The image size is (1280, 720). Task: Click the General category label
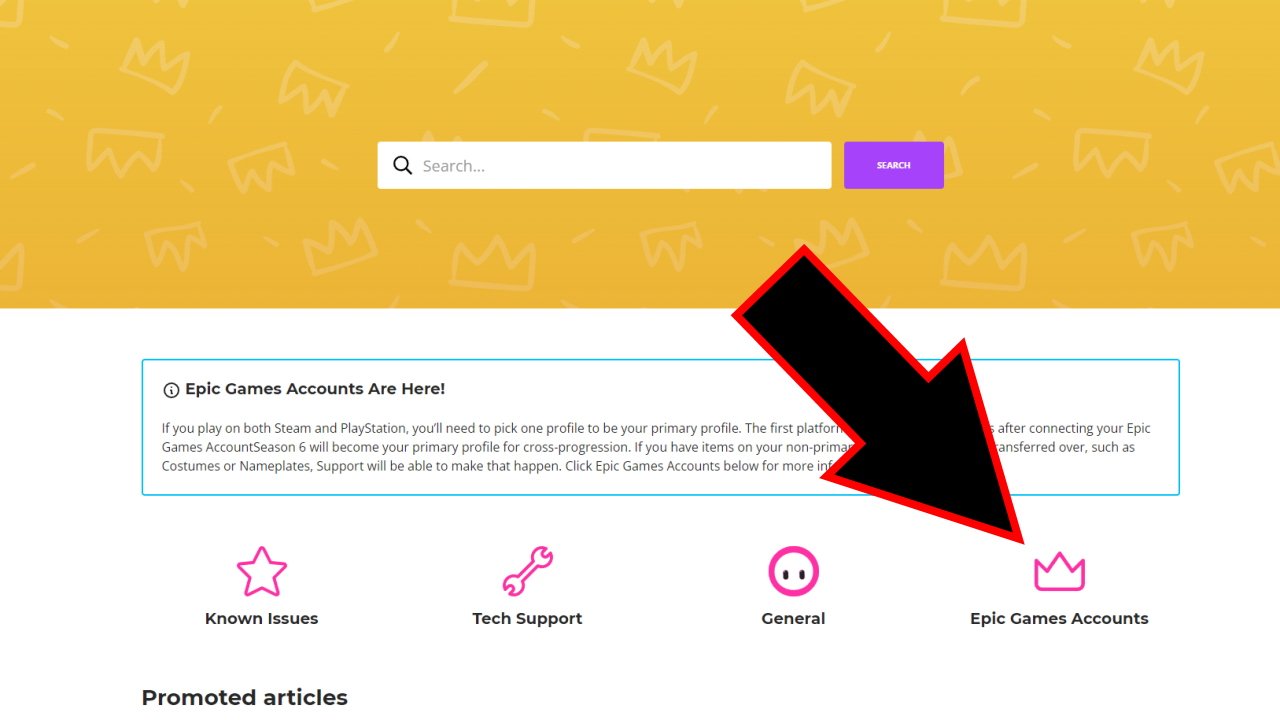pos(793,618)
